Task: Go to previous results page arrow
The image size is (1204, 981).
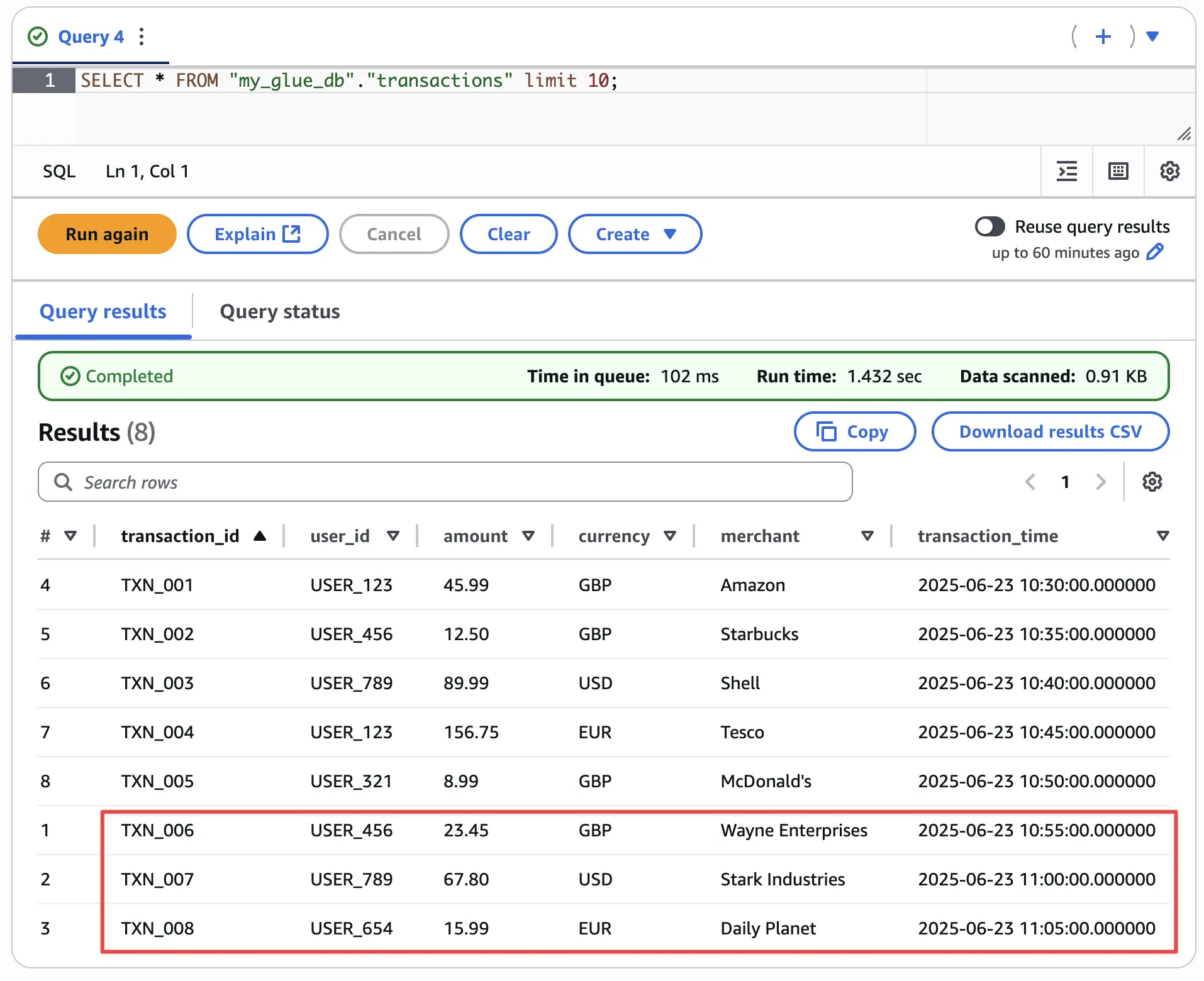Action: pos(1030,482)
